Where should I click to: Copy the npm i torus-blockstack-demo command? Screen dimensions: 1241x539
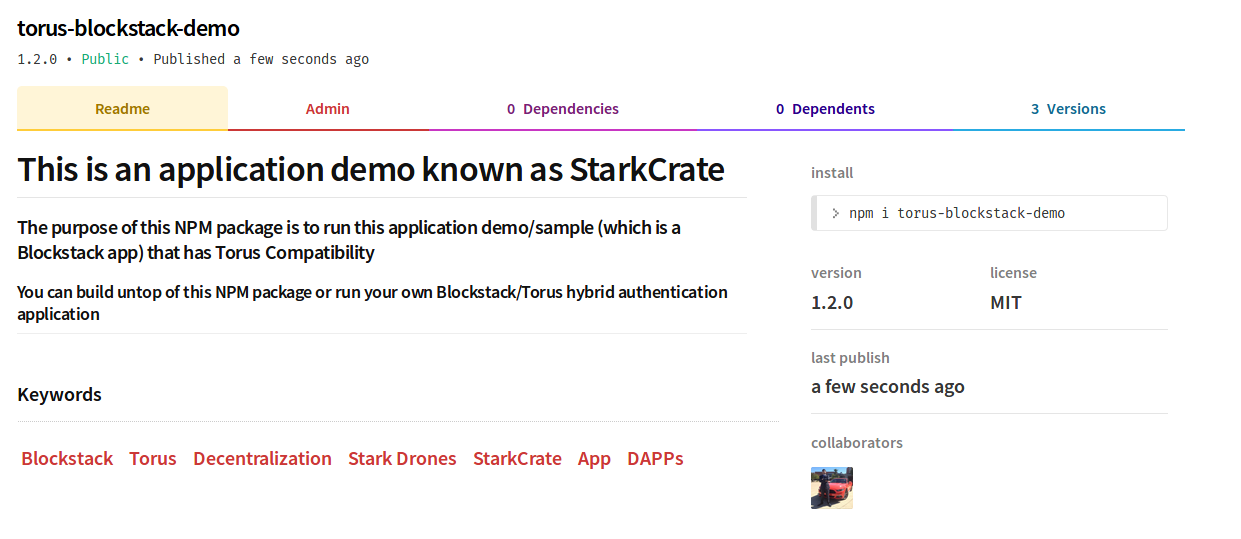click(x=957, y=213)
